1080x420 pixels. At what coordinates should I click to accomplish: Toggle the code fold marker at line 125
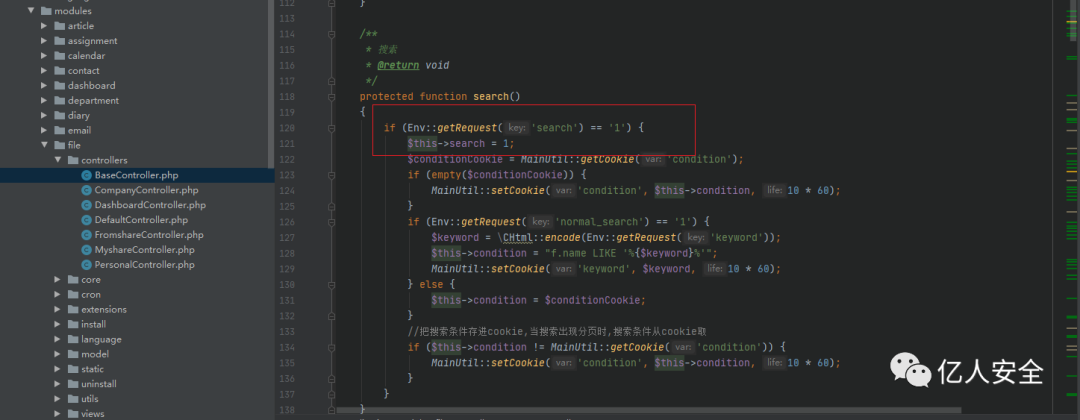click(x=332, y=206)
